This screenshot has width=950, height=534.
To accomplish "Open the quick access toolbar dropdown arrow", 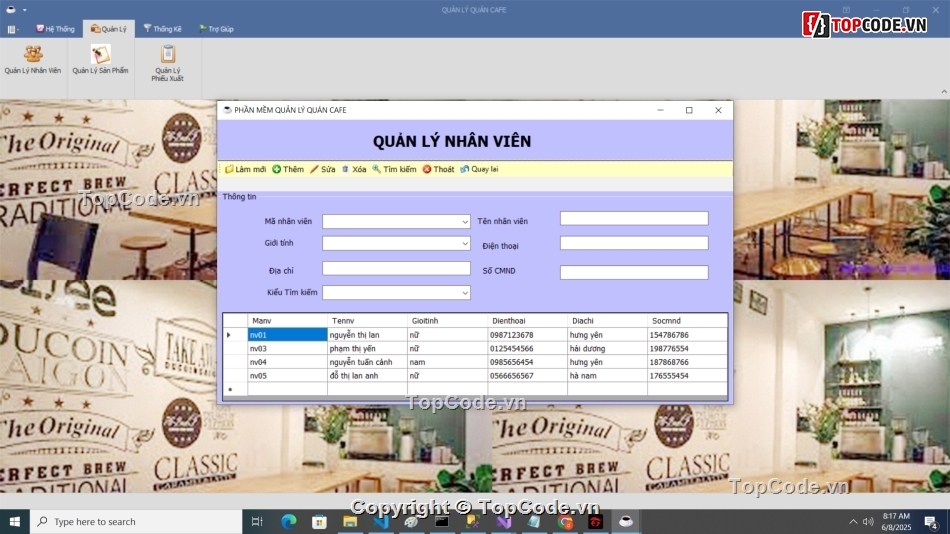I will (x=24, y=10).
